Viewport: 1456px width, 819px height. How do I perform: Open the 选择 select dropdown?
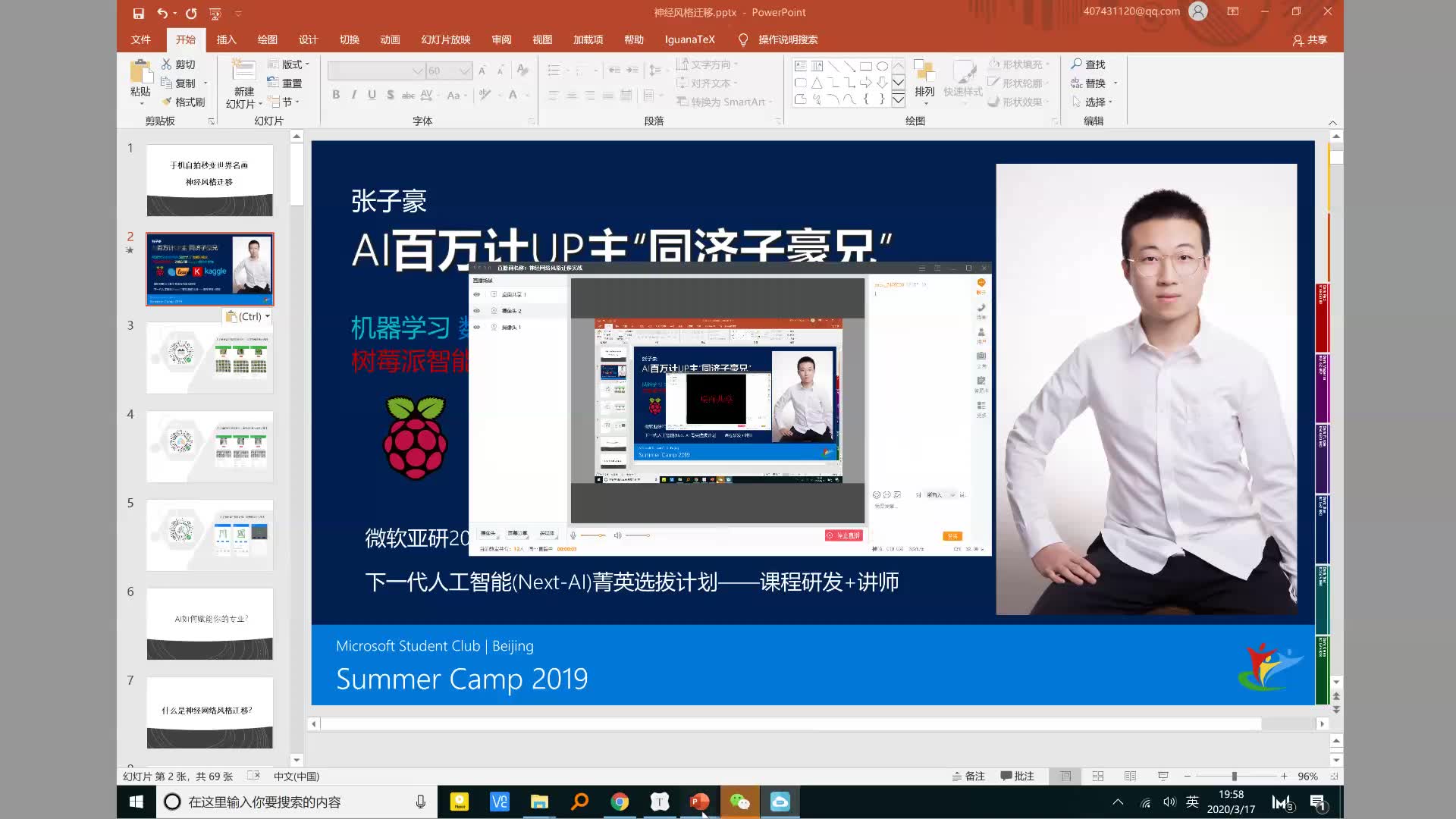(1092, 102)
